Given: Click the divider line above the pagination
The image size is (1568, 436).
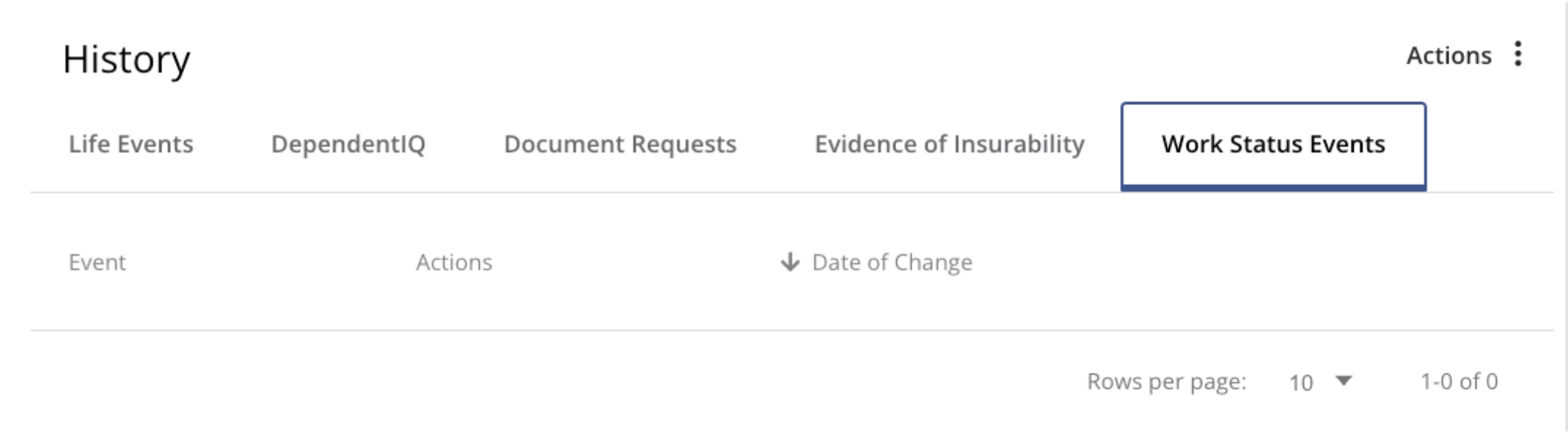Looking at the screenshot, I should (792, 330).
